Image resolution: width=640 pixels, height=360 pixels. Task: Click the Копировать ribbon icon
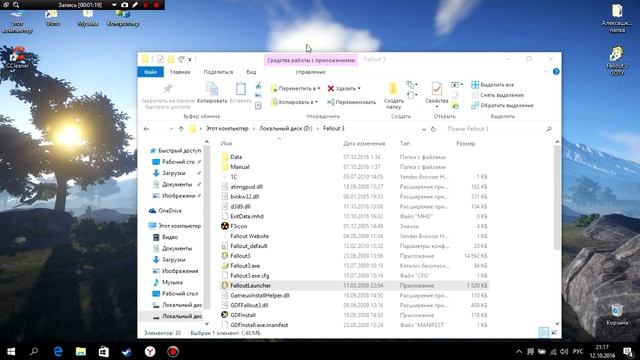click(212, 89)
